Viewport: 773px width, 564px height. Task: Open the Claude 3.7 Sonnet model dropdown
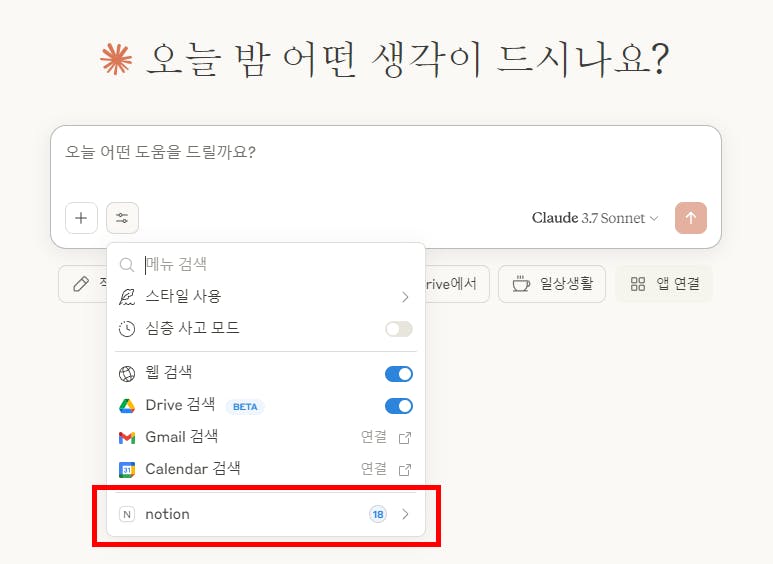pyautogui.click(x=595, y=218)
